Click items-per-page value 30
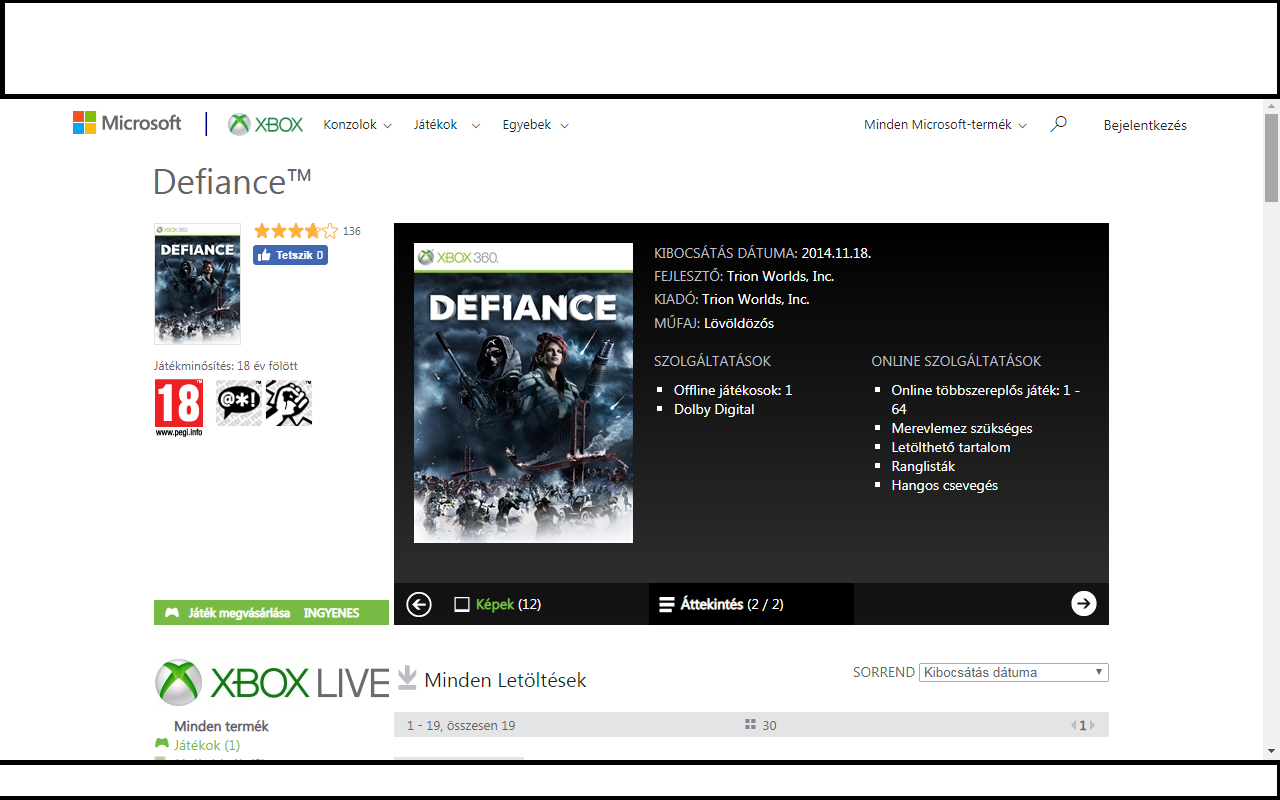This screenshot has height=800, width=1280. [x=769, y=725]
